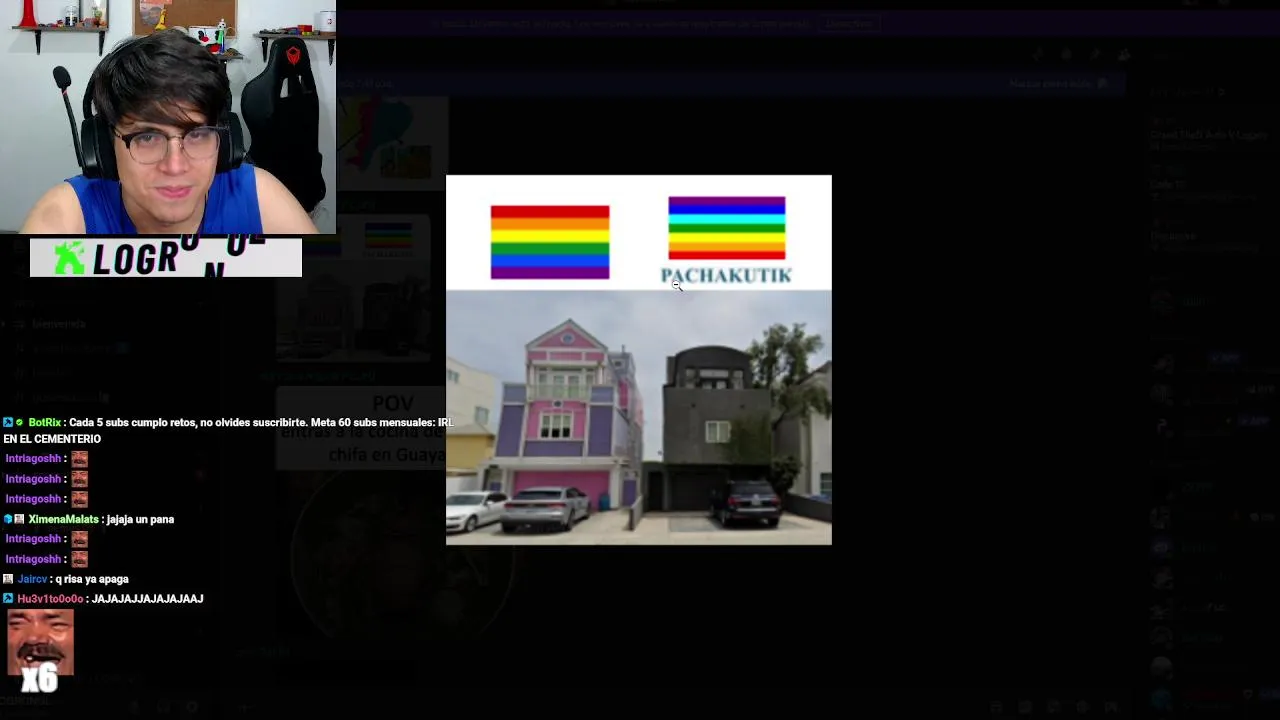Click the laughing man x6 emote combo
This screenshot has width=1280, height=720.
40,651
